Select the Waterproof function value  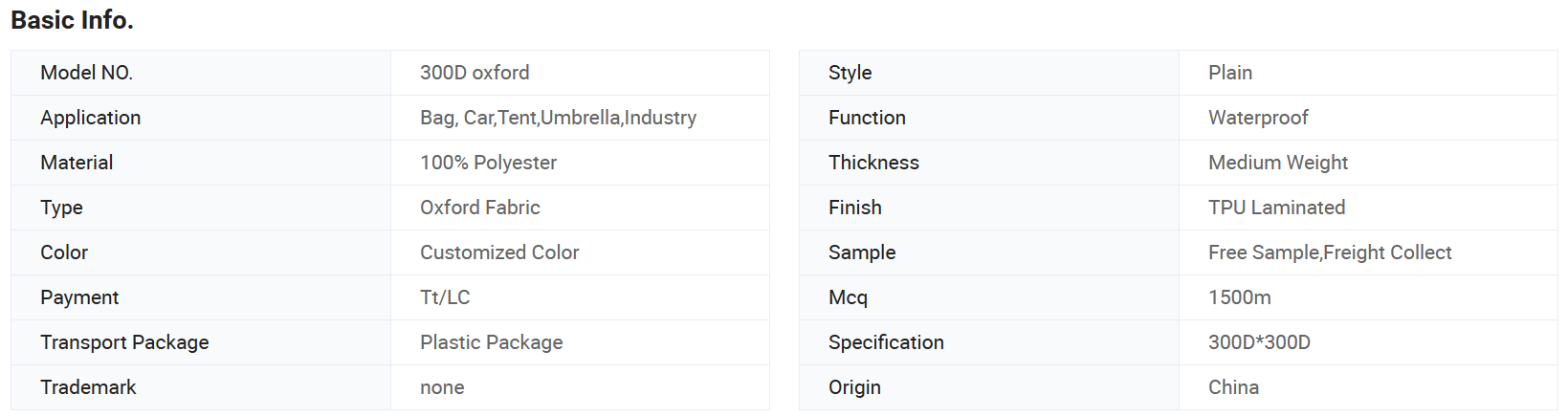(1258, 118)
